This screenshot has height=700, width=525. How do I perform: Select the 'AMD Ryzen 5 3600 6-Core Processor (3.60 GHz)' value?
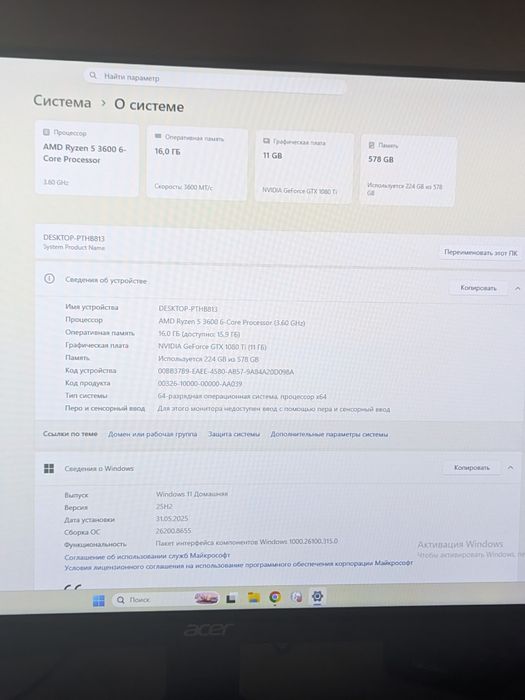(232, 322)
